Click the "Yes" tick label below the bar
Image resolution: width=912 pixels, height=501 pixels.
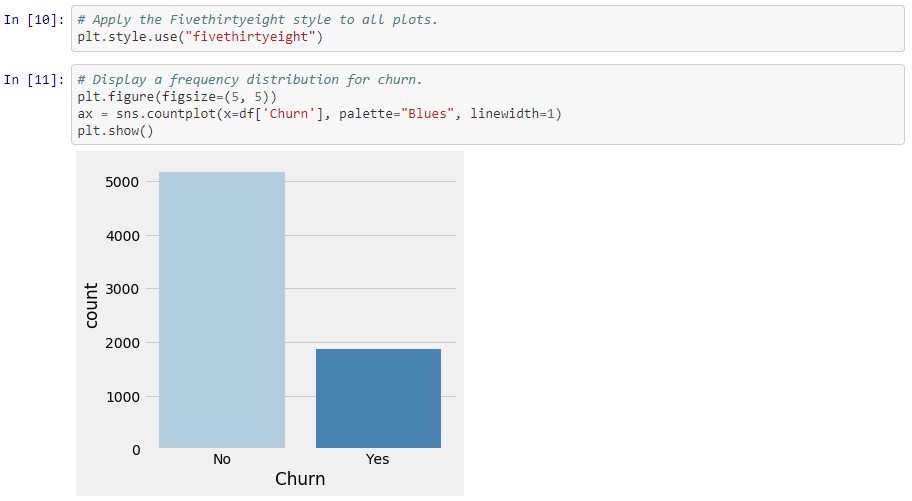click(378, 459)
